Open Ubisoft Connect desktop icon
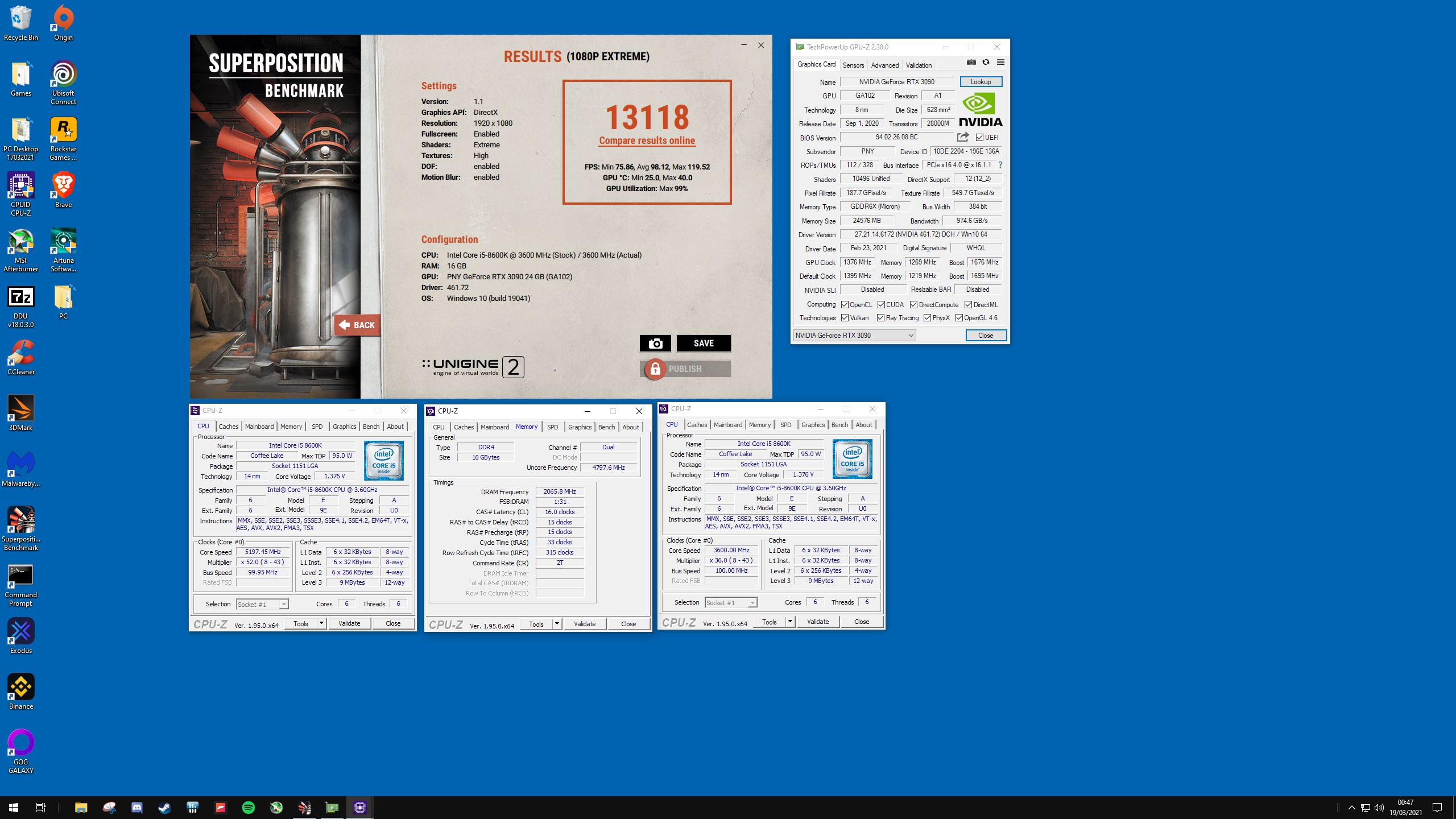The width and height of the screenshot is (1456, 819). [63, 83]
